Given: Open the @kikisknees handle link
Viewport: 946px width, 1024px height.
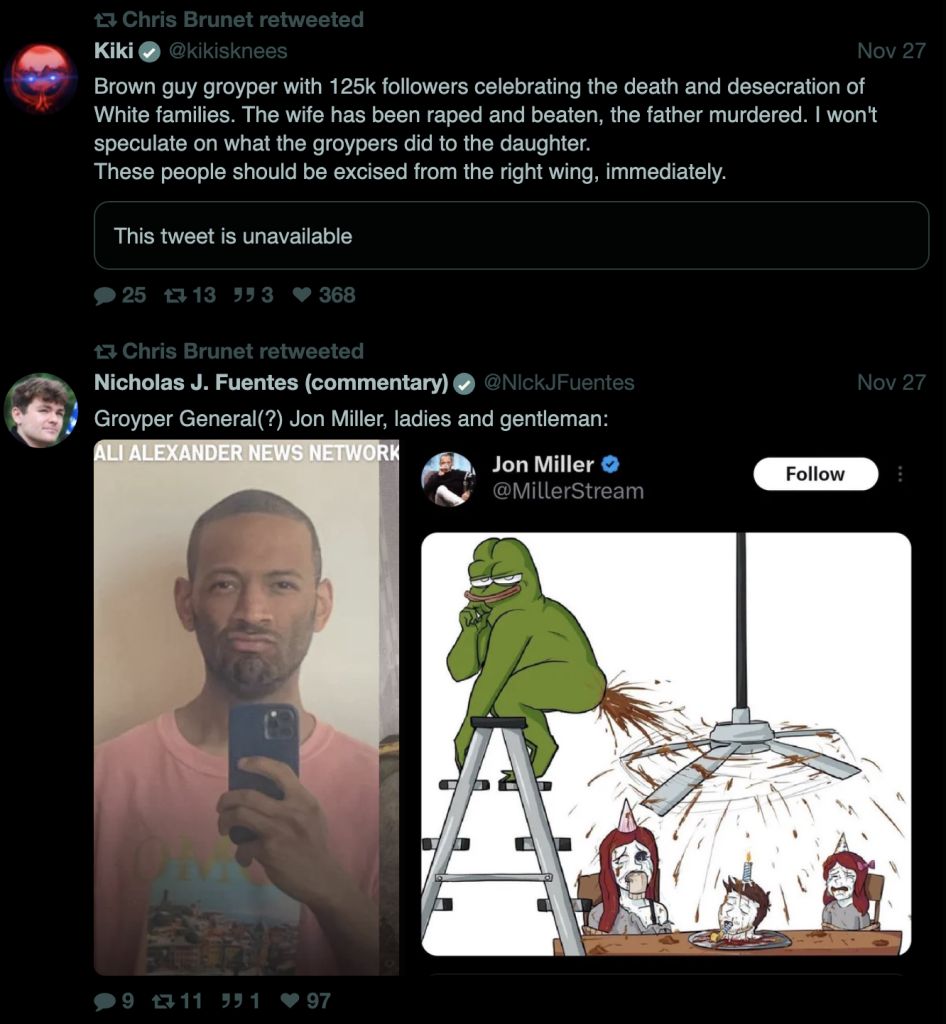Looking at the screenshot, I should coord(228,51).
